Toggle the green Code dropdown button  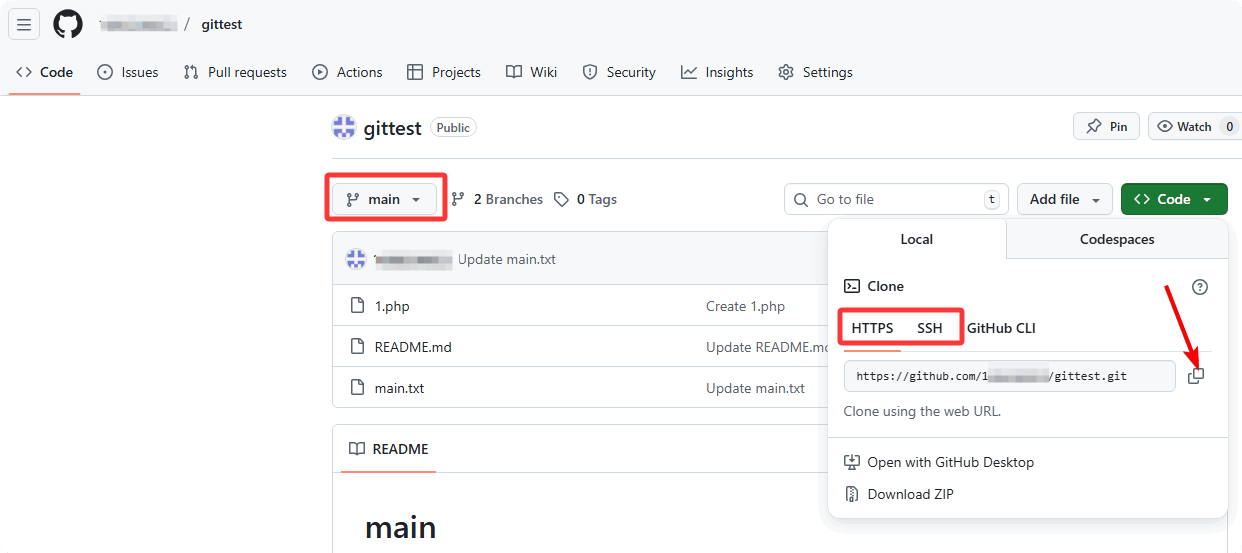[x=1173, y=199]
